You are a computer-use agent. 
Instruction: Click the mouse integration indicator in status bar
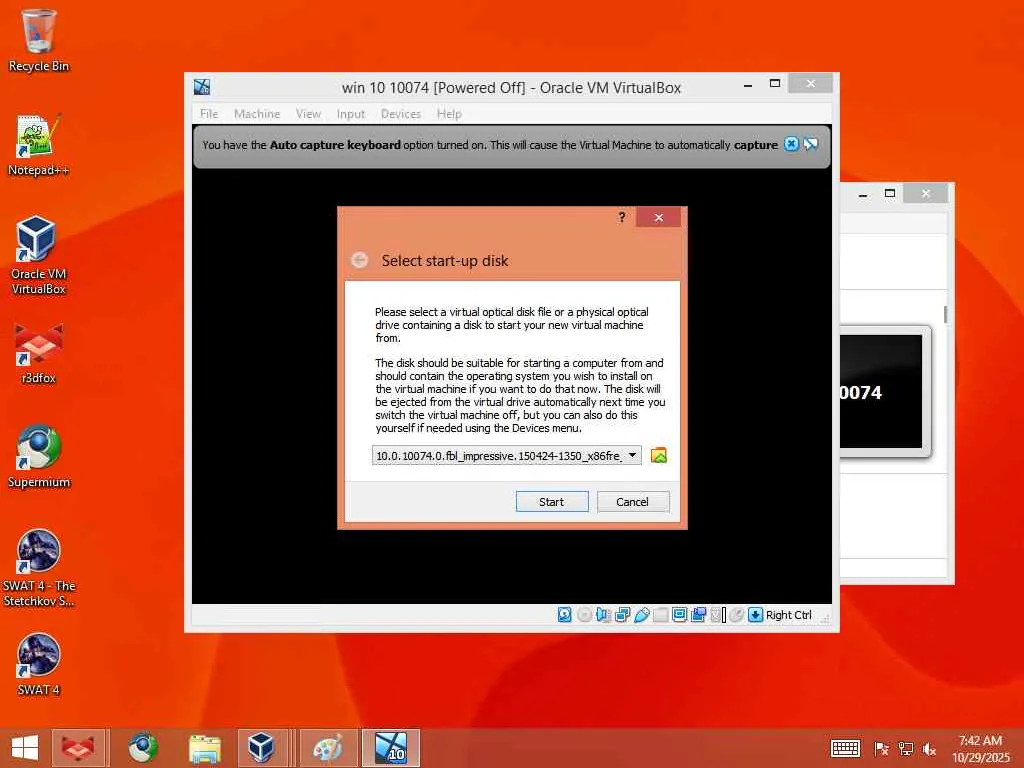pyautogui.click(x=736, y=615)
